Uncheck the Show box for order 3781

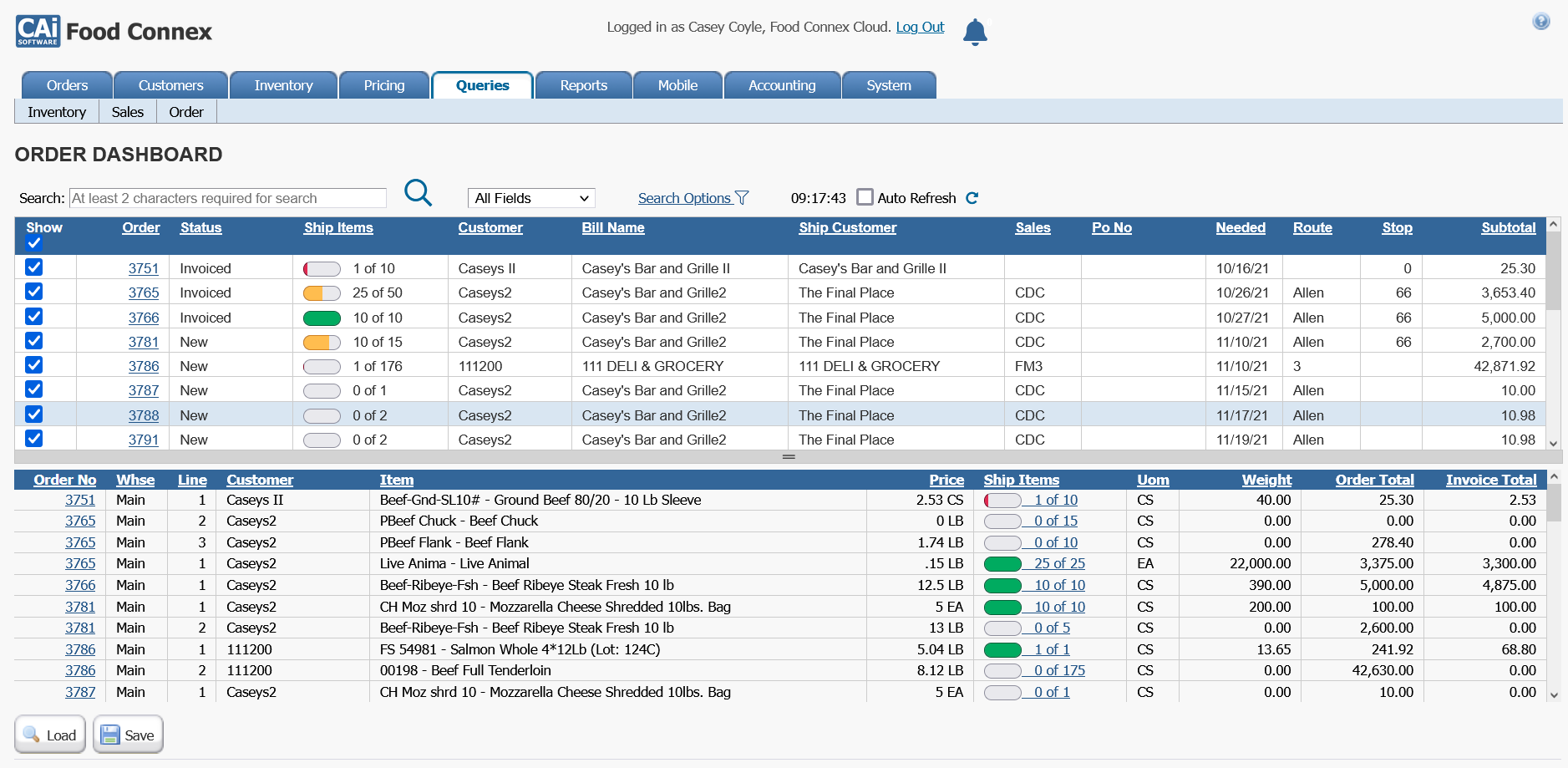(x=33, y=341)
